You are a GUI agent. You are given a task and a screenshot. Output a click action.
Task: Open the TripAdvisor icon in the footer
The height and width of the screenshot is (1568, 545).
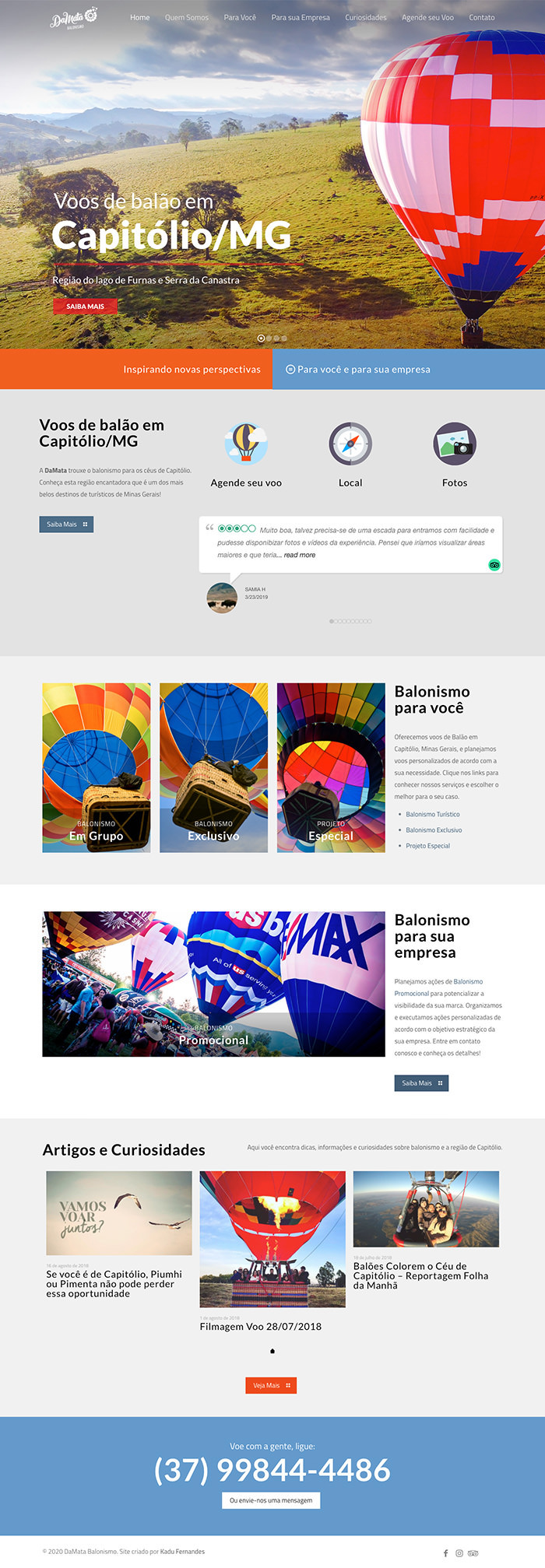473,1552
